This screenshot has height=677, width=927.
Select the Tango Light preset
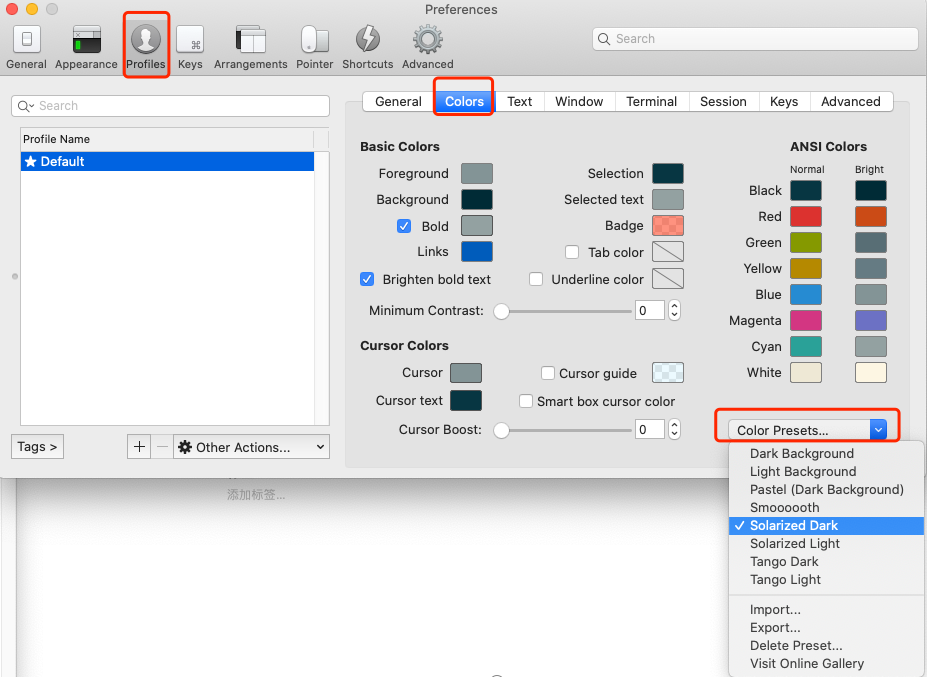point(826,579)
